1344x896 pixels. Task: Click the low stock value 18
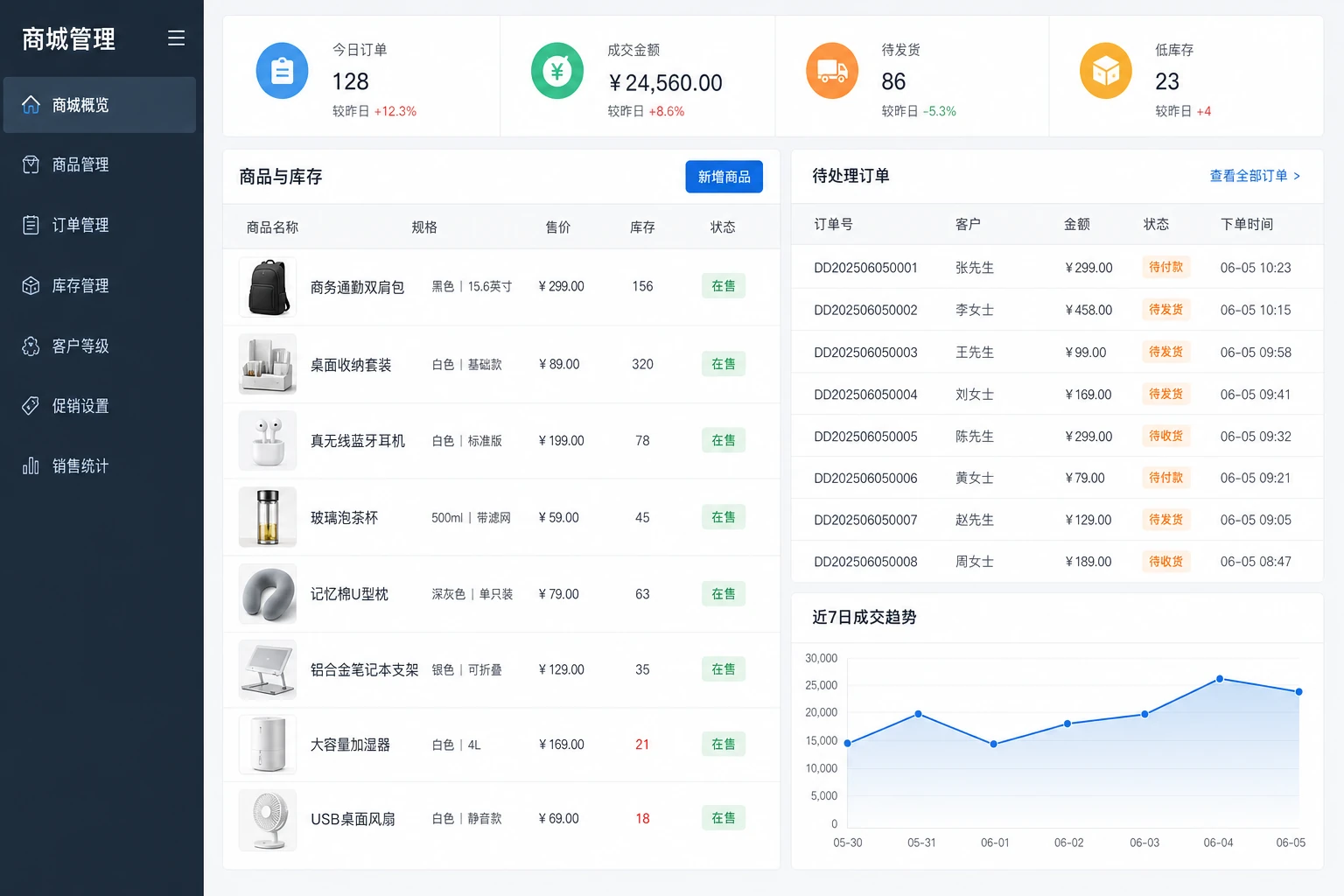[x=642, y=819]
